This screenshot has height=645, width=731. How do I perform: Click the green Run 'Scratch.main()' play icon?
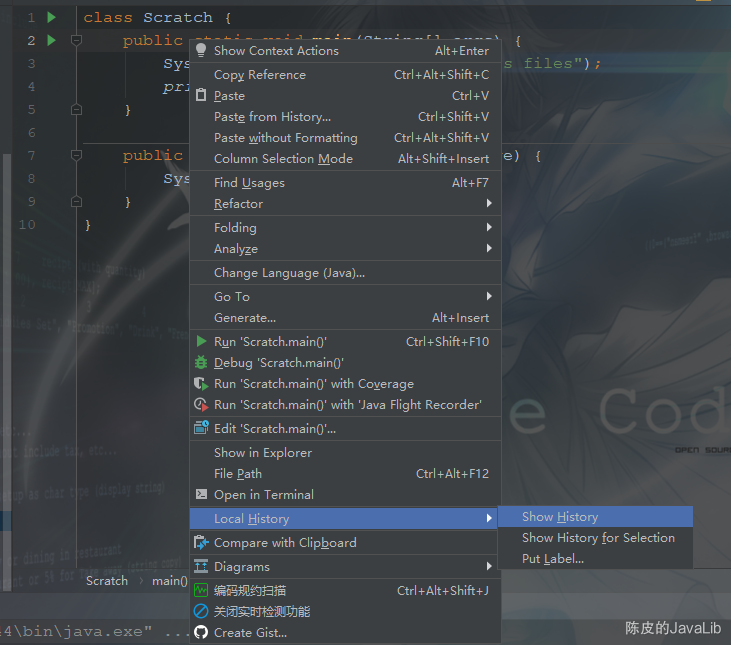point(201,342)
